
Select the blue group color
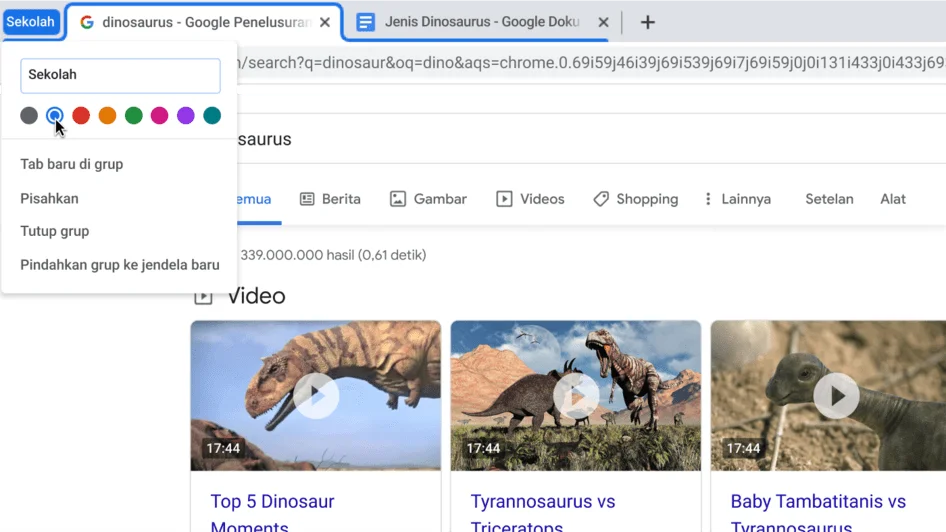(55, 116)
